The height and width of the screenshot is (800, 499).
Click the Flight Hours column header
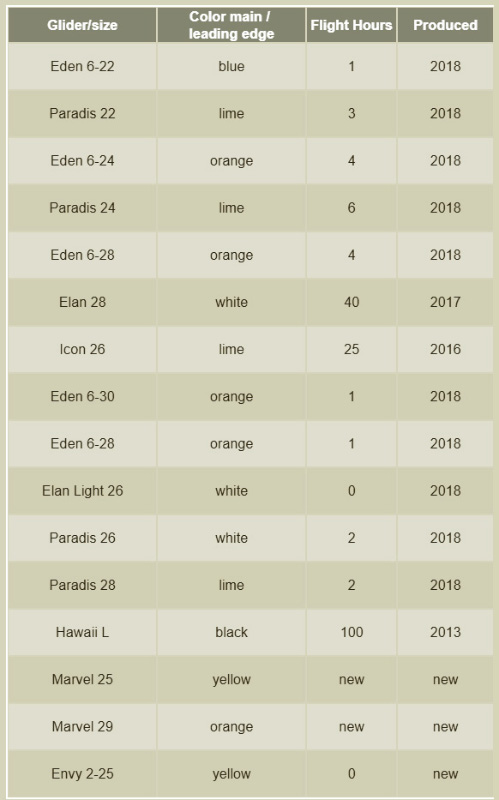coord(352,25)
